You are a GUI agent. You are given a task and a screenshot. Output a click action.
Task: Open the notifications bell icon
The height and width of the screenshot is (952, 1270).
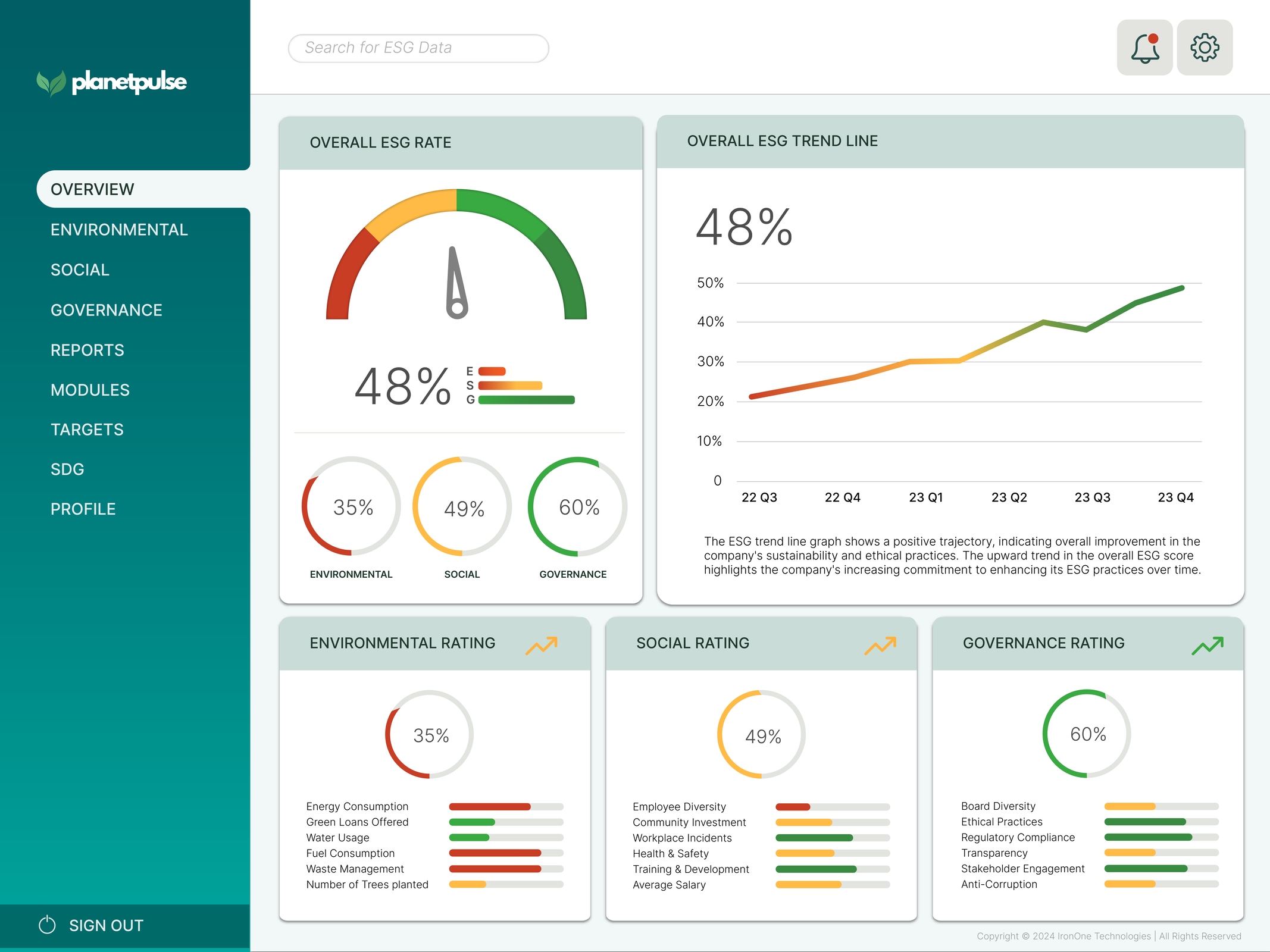pyautogui.click(x=1144, y=48)
